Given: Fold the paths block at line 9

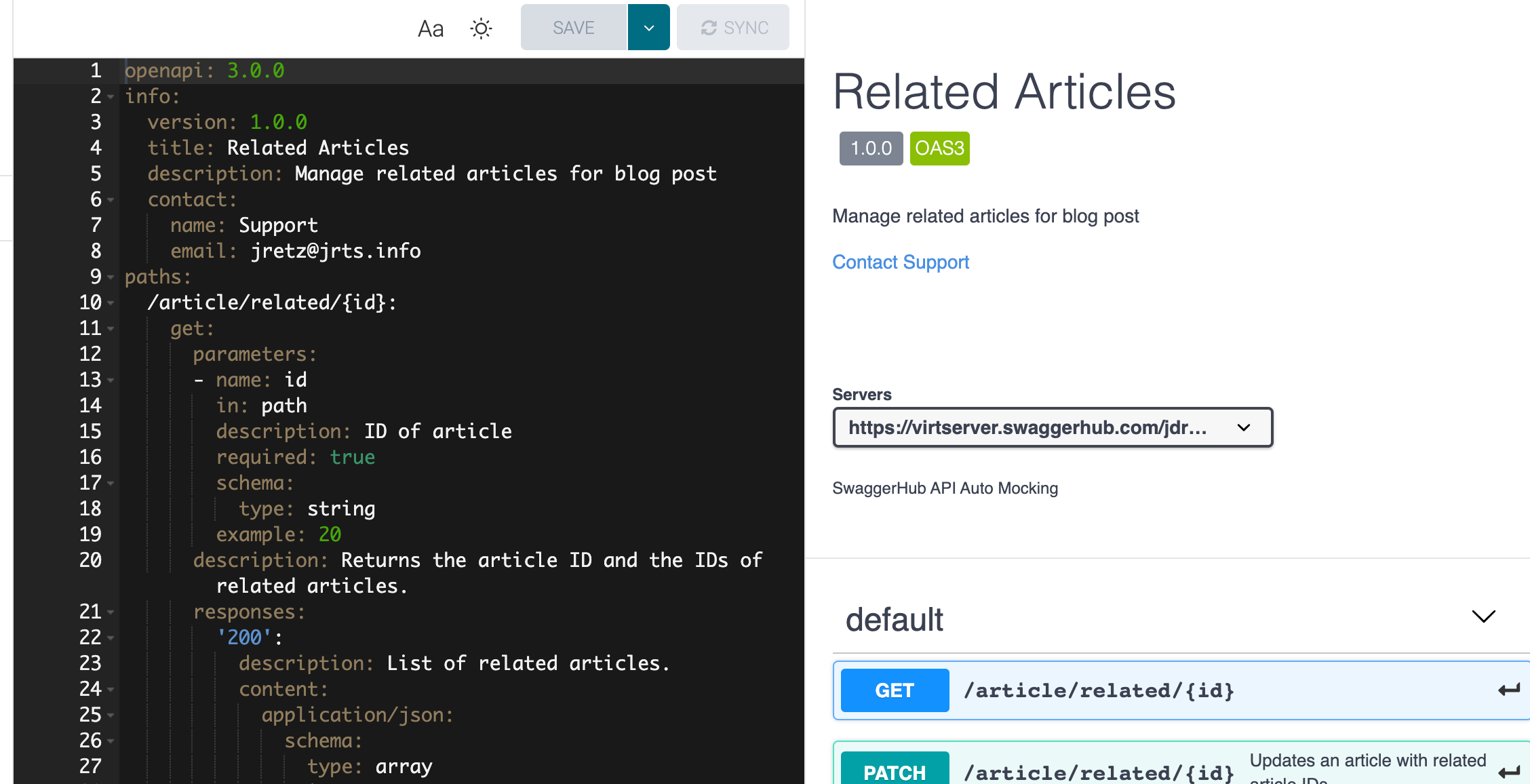Looking at the screenshot, I should tap(111, 277).
